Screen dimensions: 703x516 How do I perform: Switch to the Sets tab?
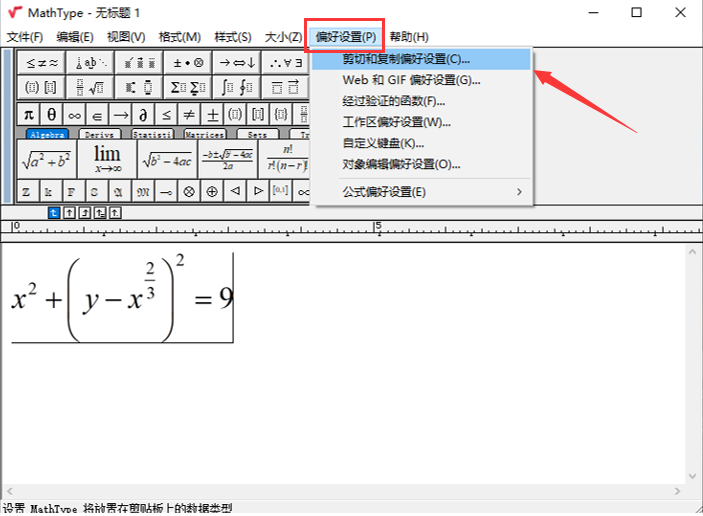257,134
